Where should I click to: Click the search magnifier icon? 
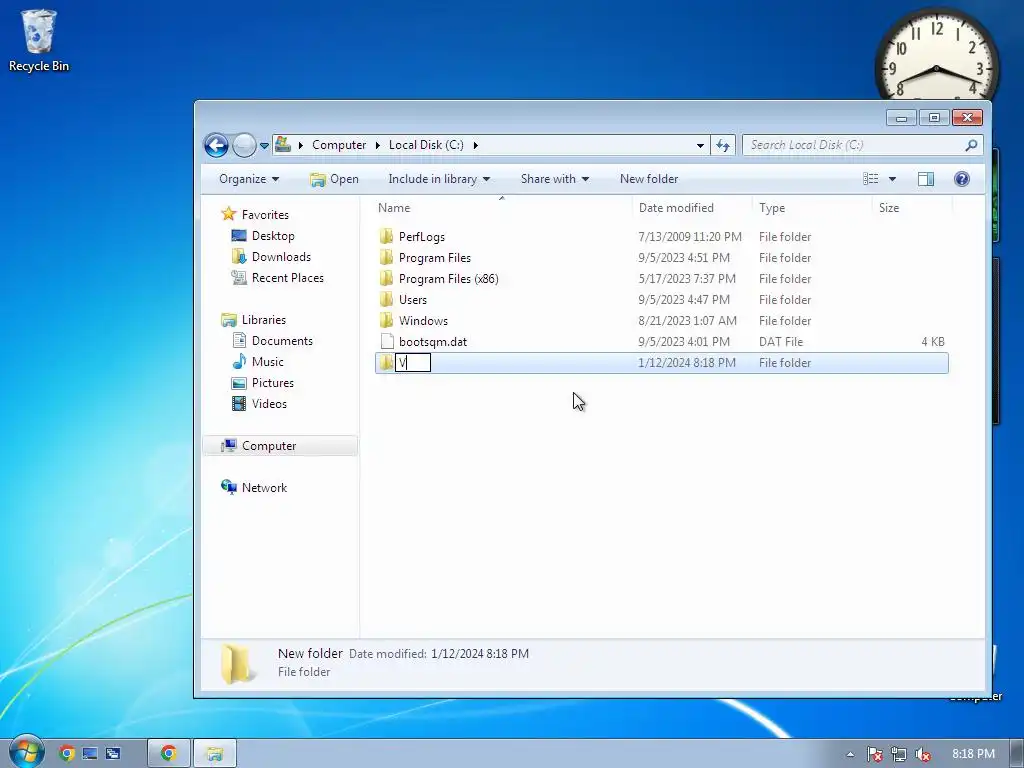click(x=971, y=145)
